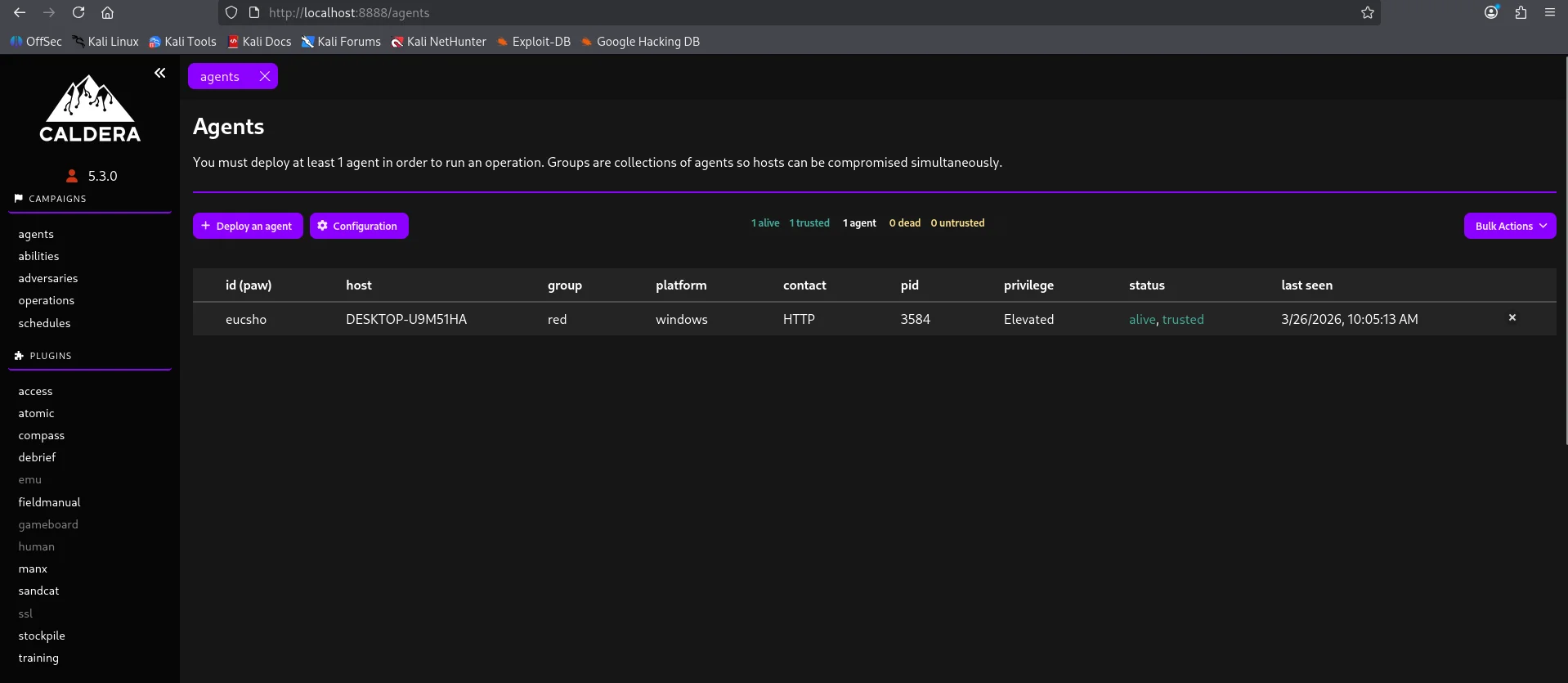Open the stockpile plugin
The height and width of the screenshot is (683, 1568).
(x=42, y=636)
